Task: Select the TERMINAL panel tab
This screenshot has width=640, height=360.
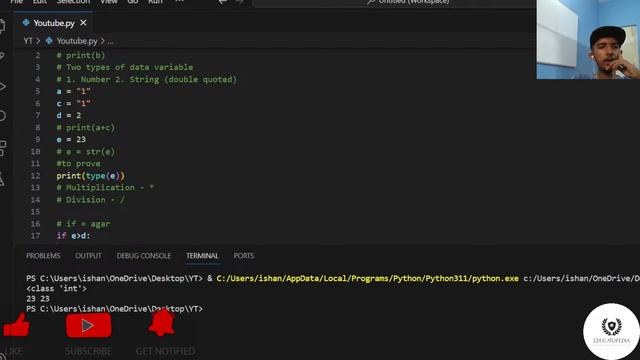Action: click(x=202, y=256)
